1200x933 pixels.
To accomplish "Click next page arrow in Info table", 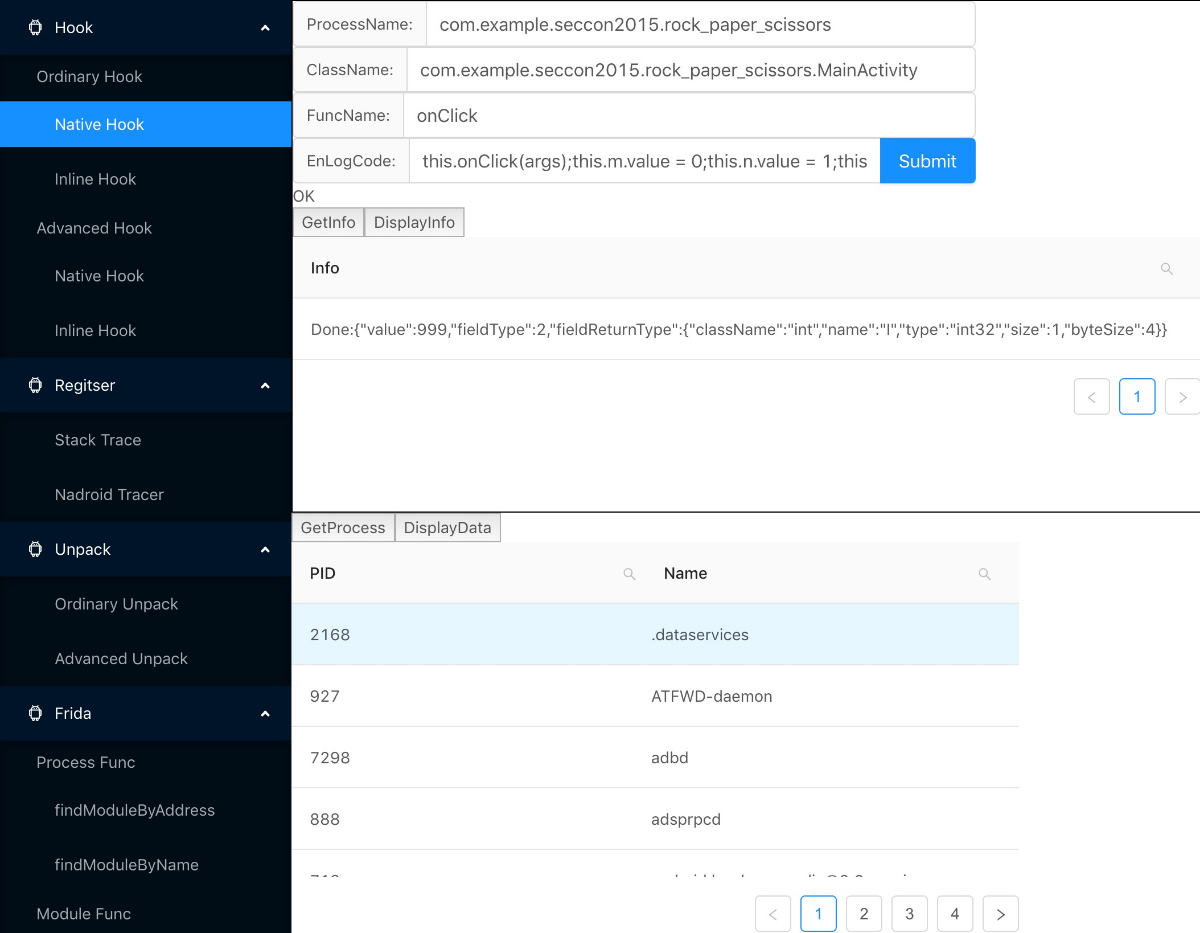I will [1182, 397].
